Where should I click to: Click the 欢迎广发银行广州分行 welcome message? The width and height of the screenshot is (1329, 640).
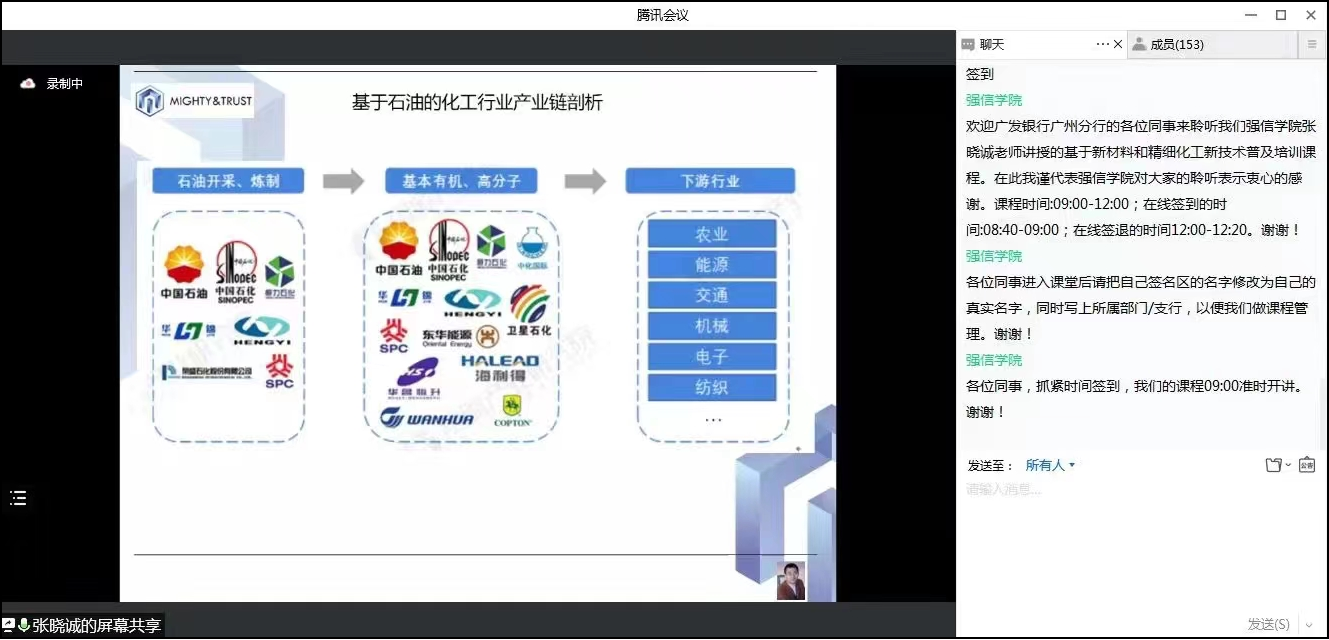[x=1141, y=178]
